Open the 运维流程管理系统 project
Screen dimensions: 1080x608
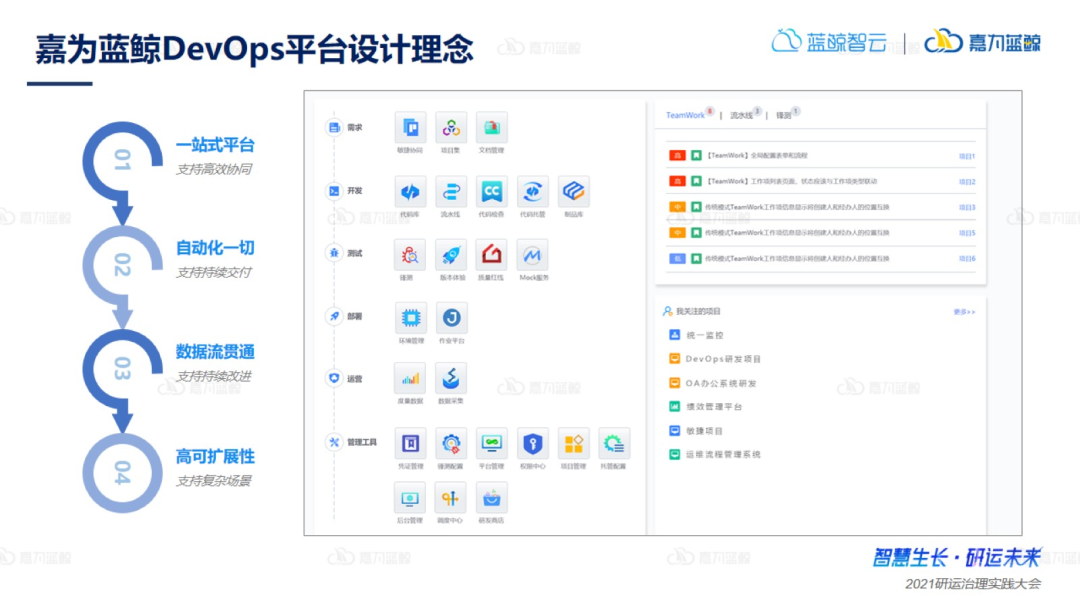[x=723, y=454]
